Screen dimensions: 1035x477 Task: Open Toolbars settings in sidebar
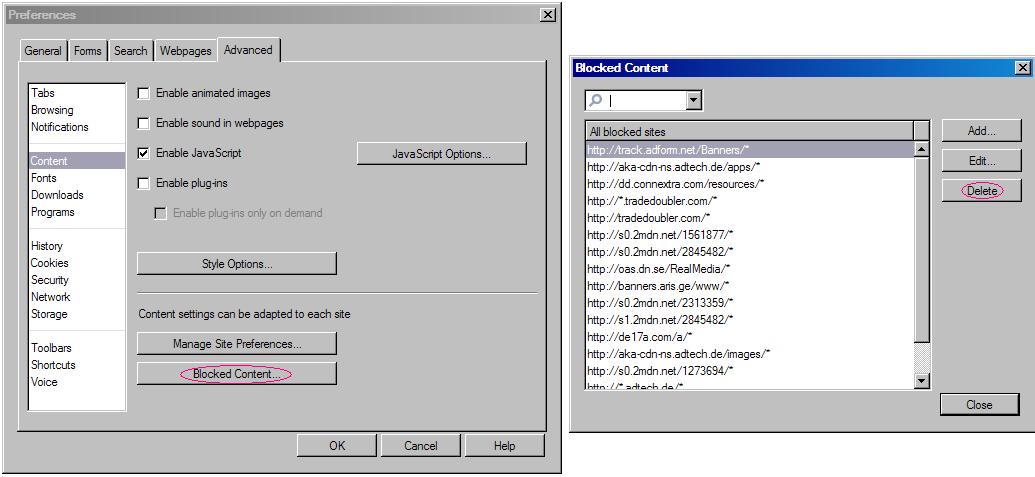51,348
